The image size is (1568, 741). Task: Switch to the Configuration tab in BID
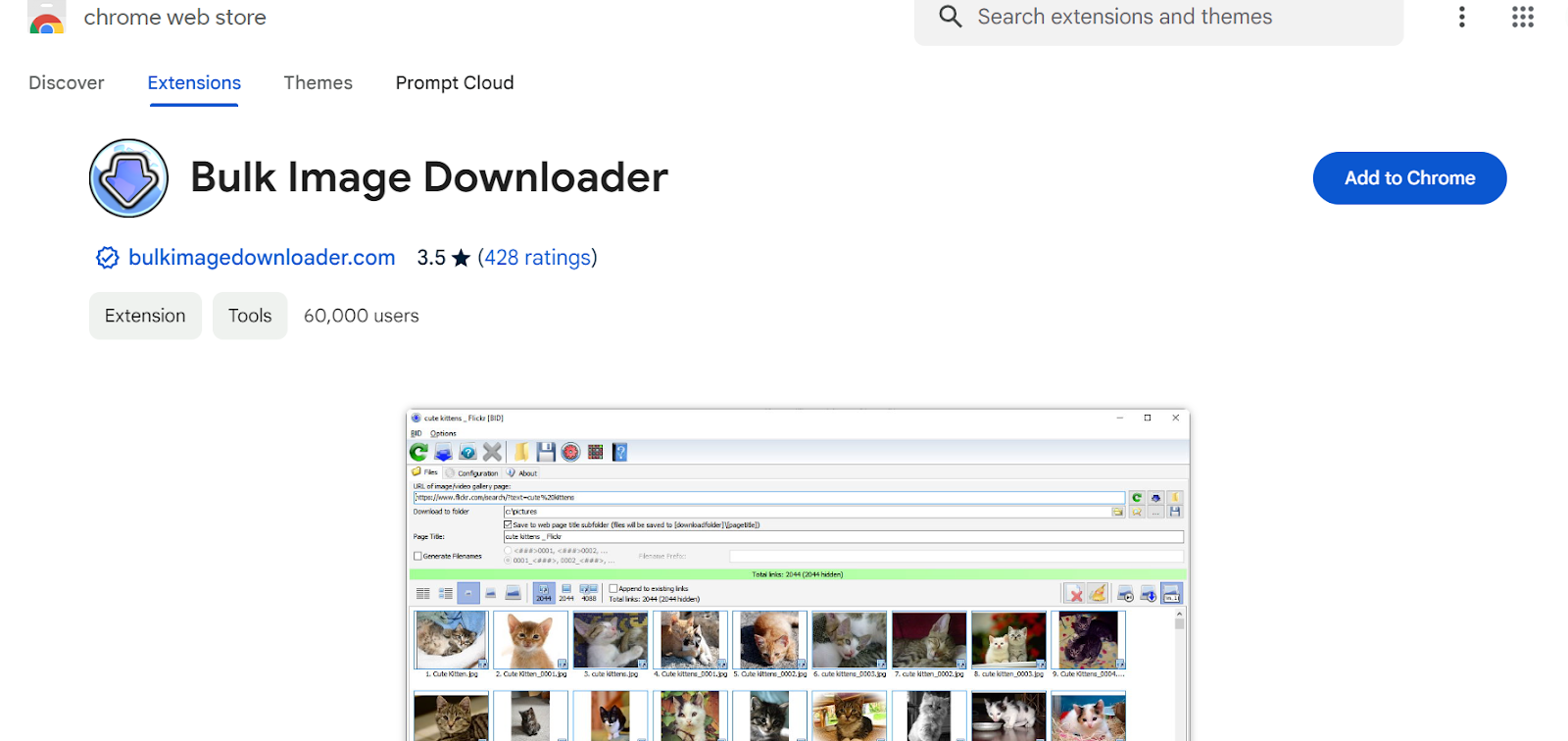(x=471, y=472)
